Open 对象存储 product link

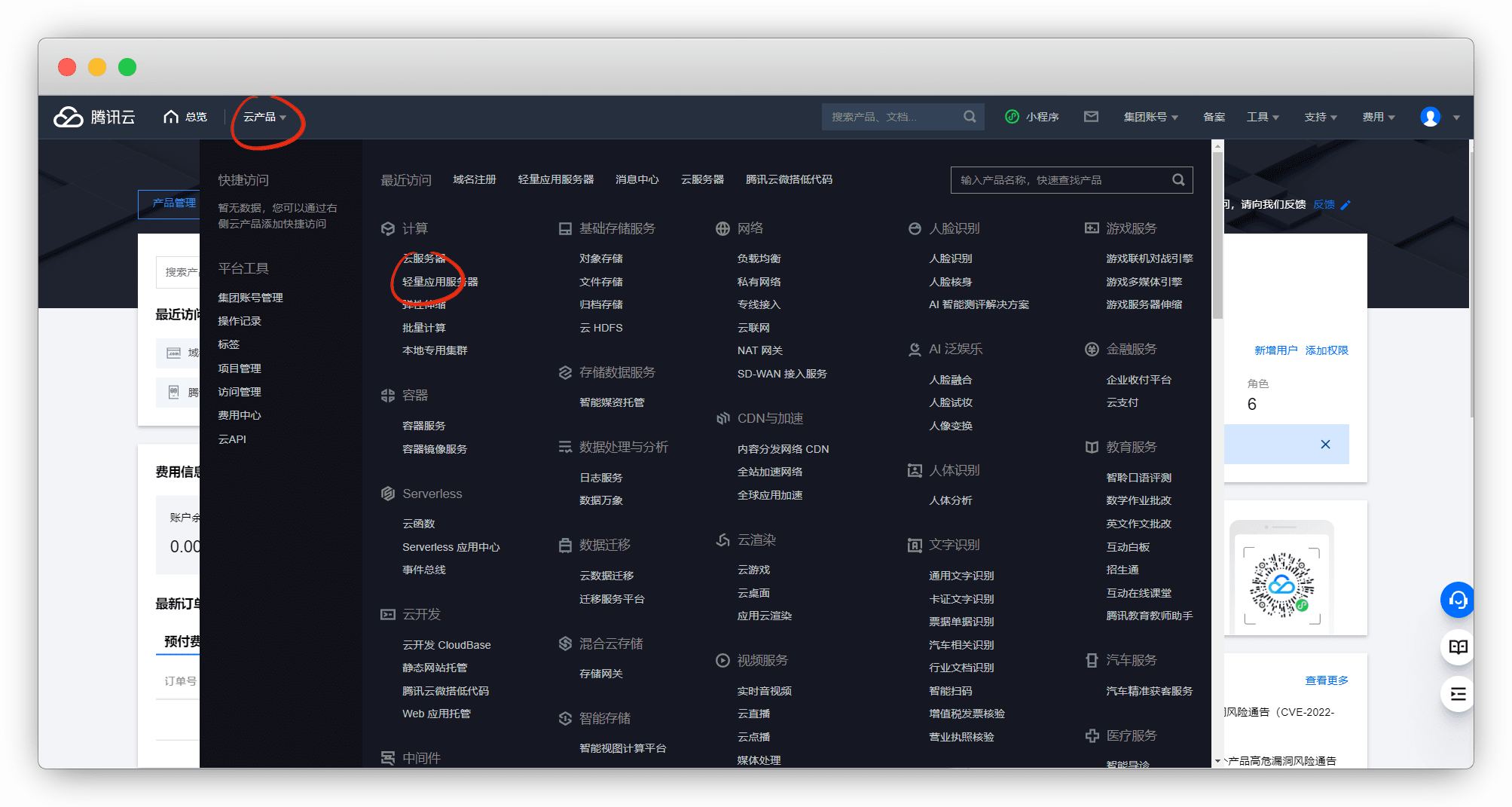coord(600,258)
